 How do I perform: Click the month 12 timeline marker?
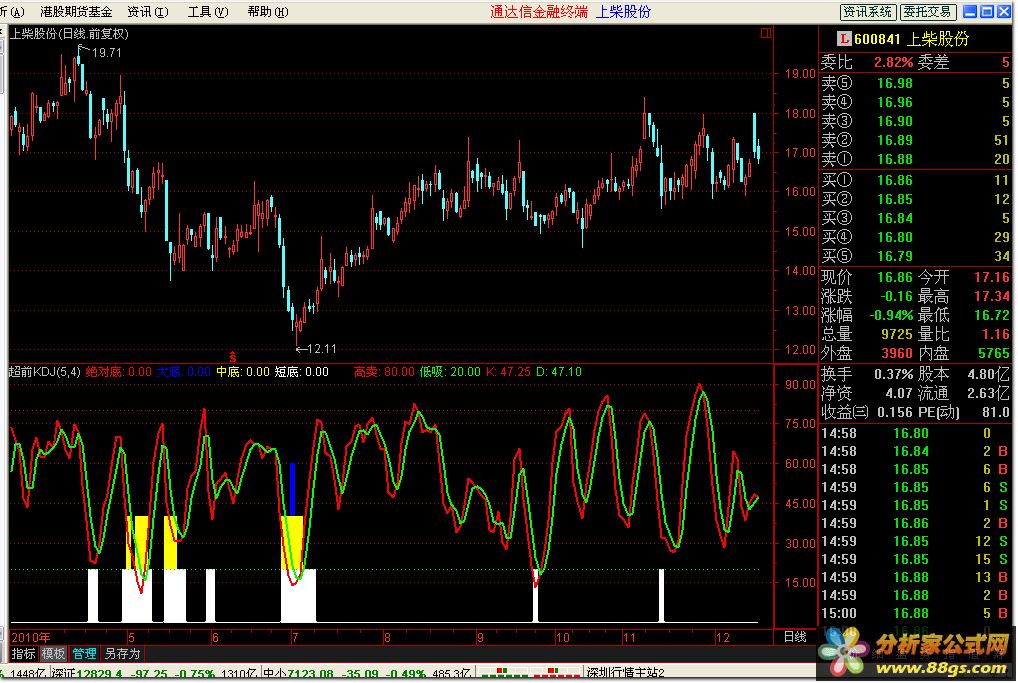click(723, 638)
